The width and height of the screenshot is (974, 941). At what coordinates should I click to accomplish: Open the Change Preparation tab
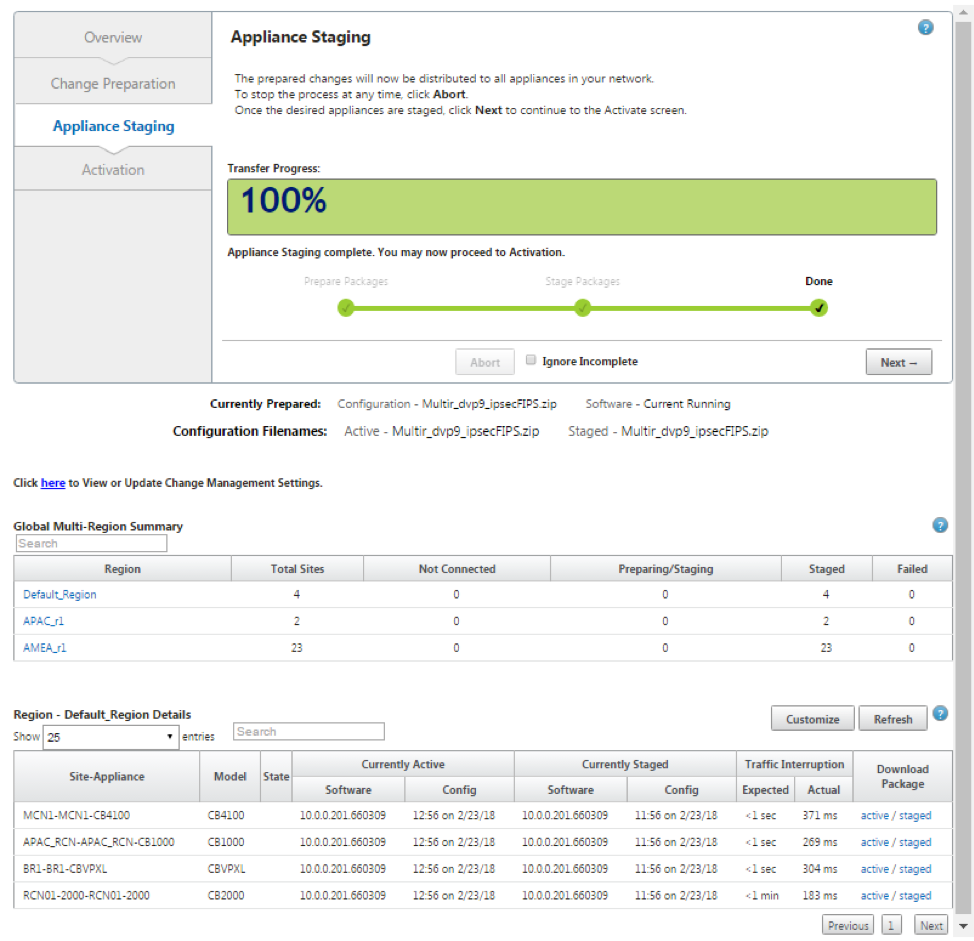113,83
